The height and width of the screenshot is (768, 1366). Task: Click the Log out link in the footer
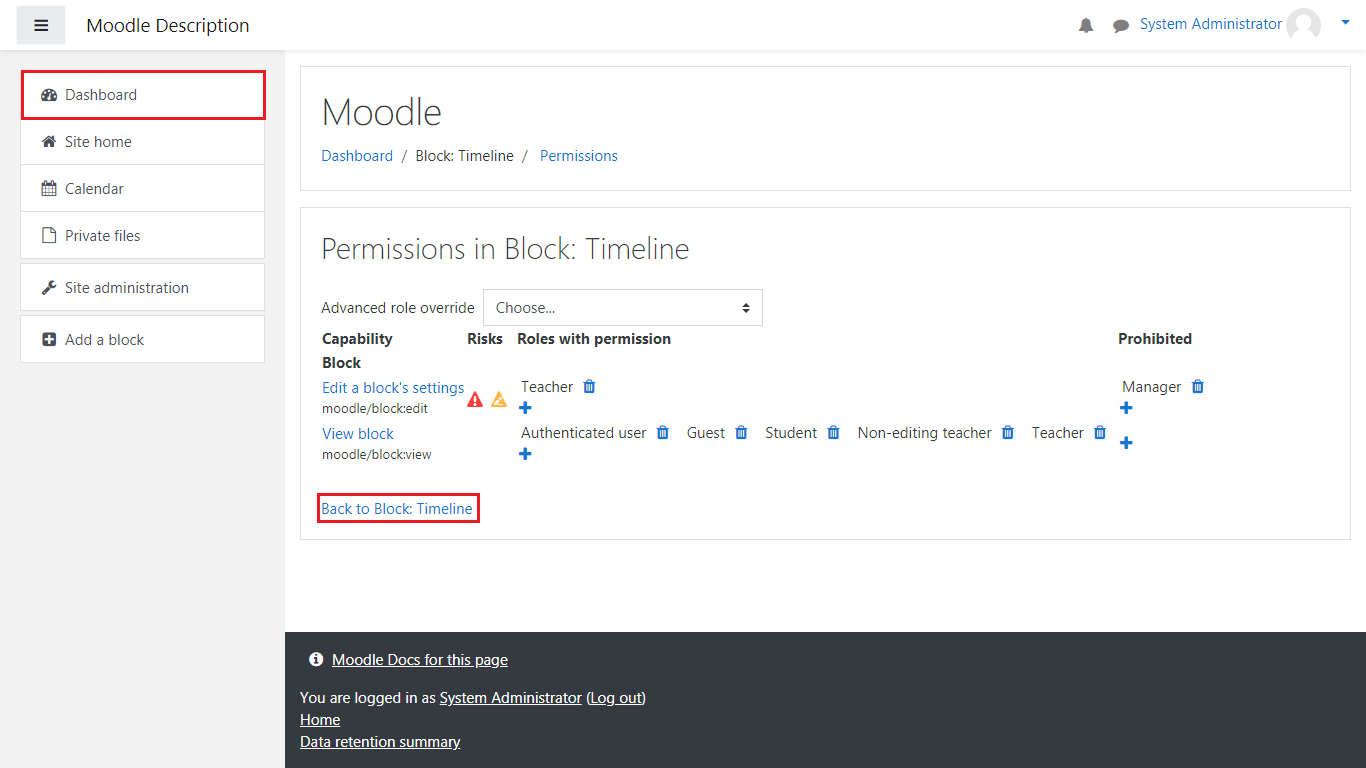(615, 698)
